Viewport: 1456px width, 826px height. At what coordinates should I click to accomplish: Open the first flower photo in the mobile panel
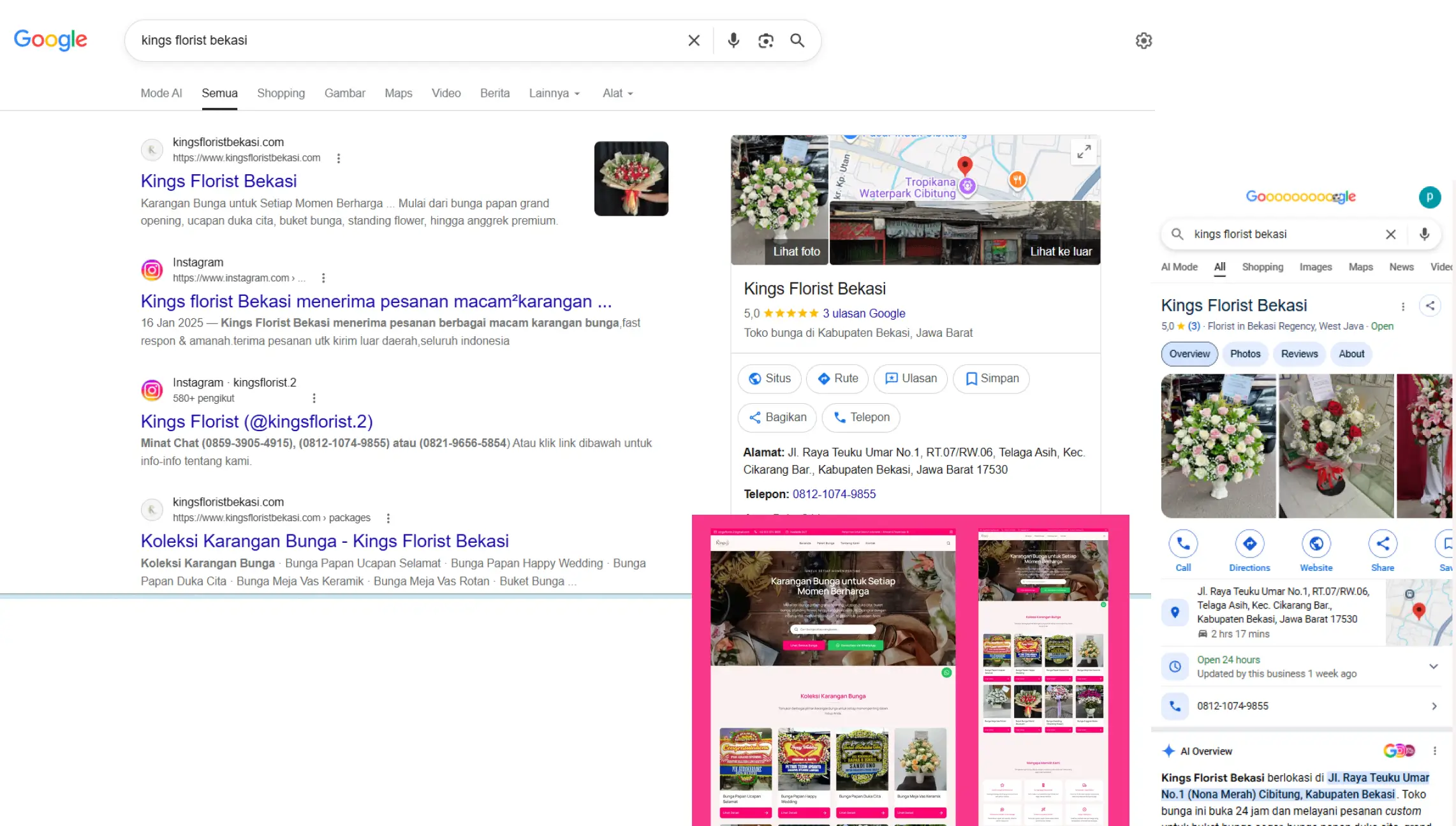(1218, 446)
